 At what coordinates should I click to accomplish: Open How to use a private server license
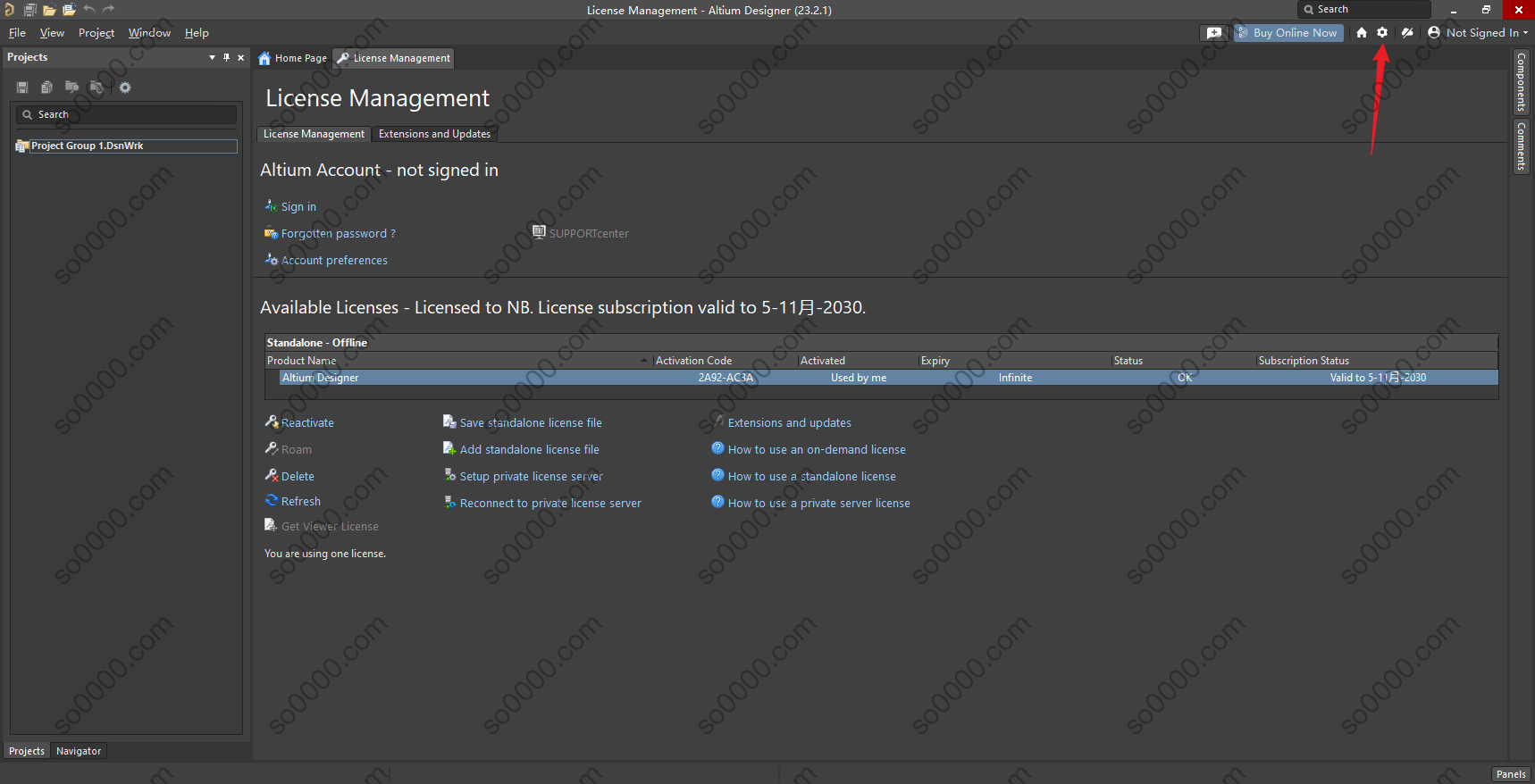pyautogui.click(x=819, y=503)
